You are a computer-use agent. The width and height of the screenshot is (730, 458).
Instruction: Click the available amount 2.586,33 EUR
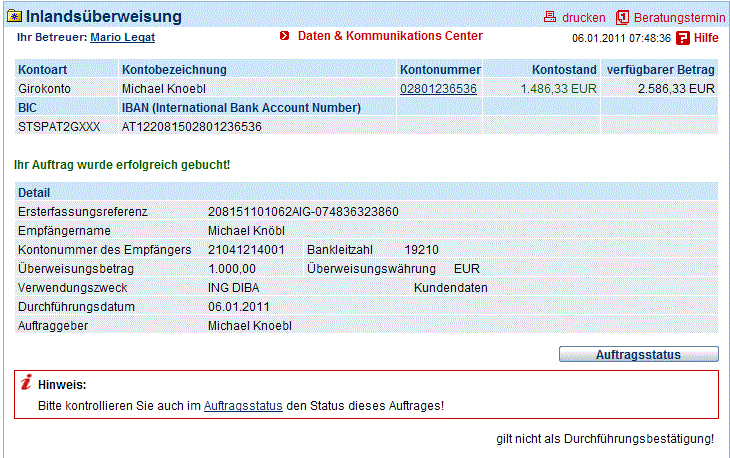676,89
